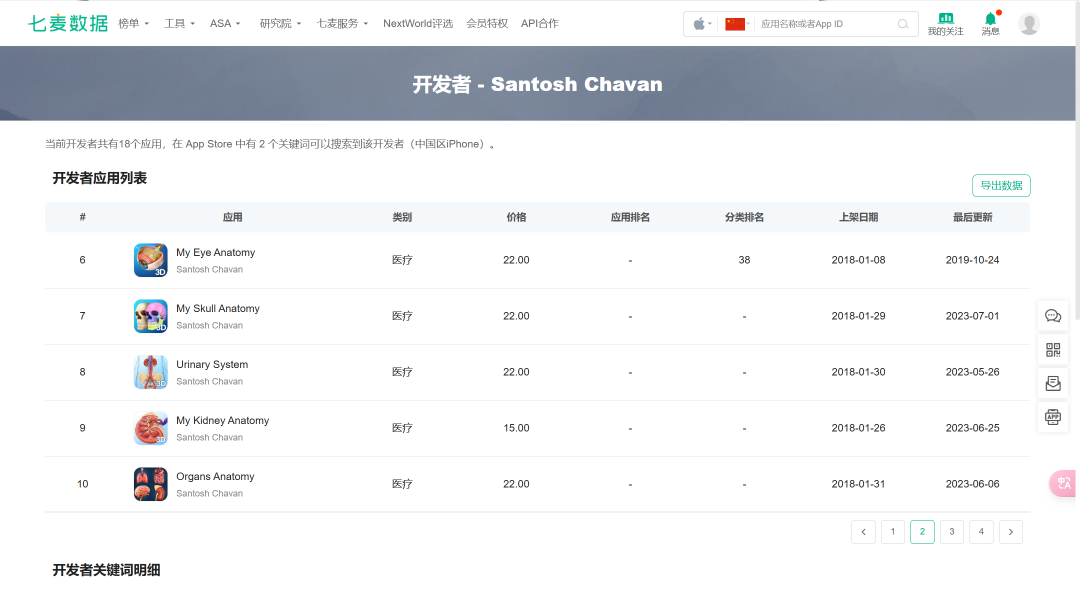Click last updated date 2019-10-24
1080x594 pixels.
[973, 260]
